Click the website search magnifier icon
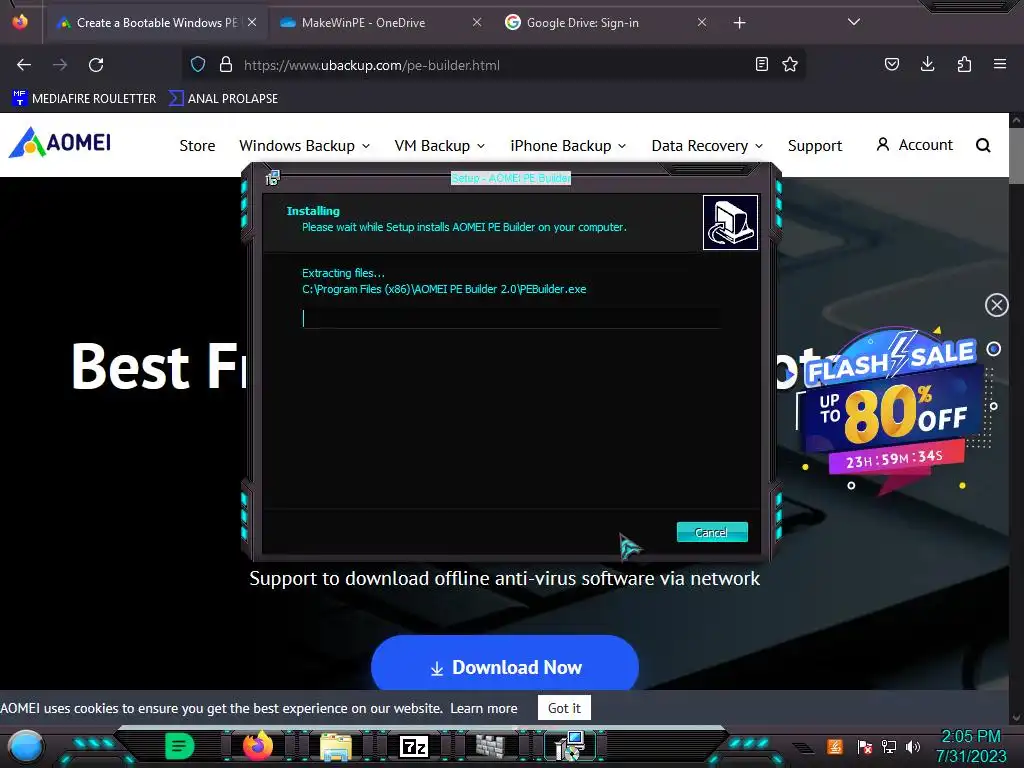 [983, 145]
